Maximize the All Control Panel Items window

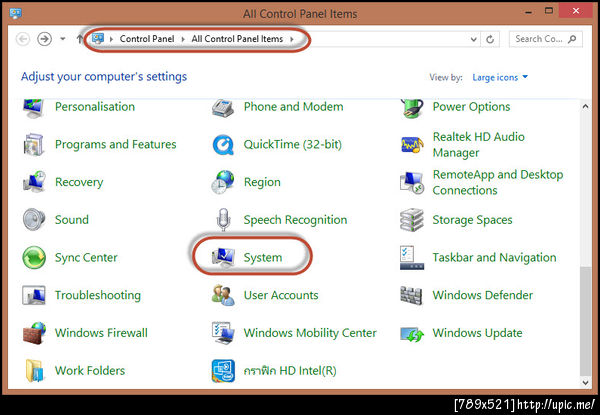click(x=549, y=11)
